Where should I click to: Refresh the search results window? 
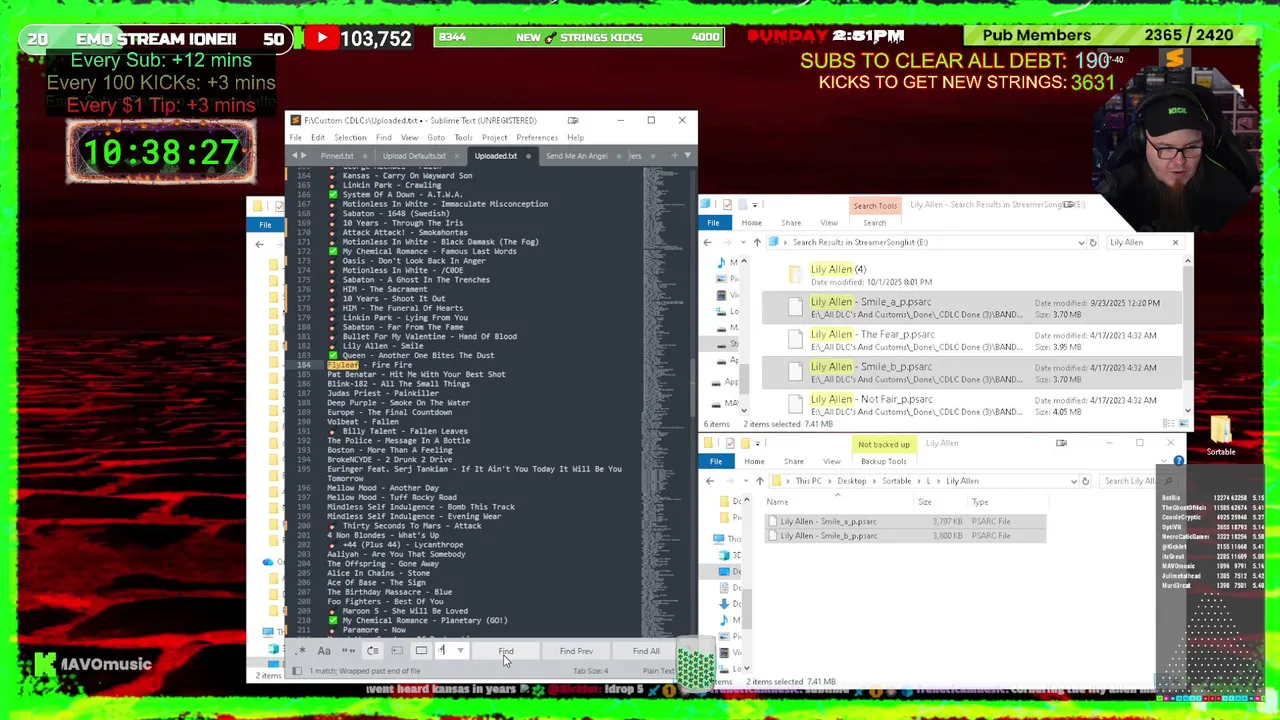pyautogui.click(x=1093, y=242)
